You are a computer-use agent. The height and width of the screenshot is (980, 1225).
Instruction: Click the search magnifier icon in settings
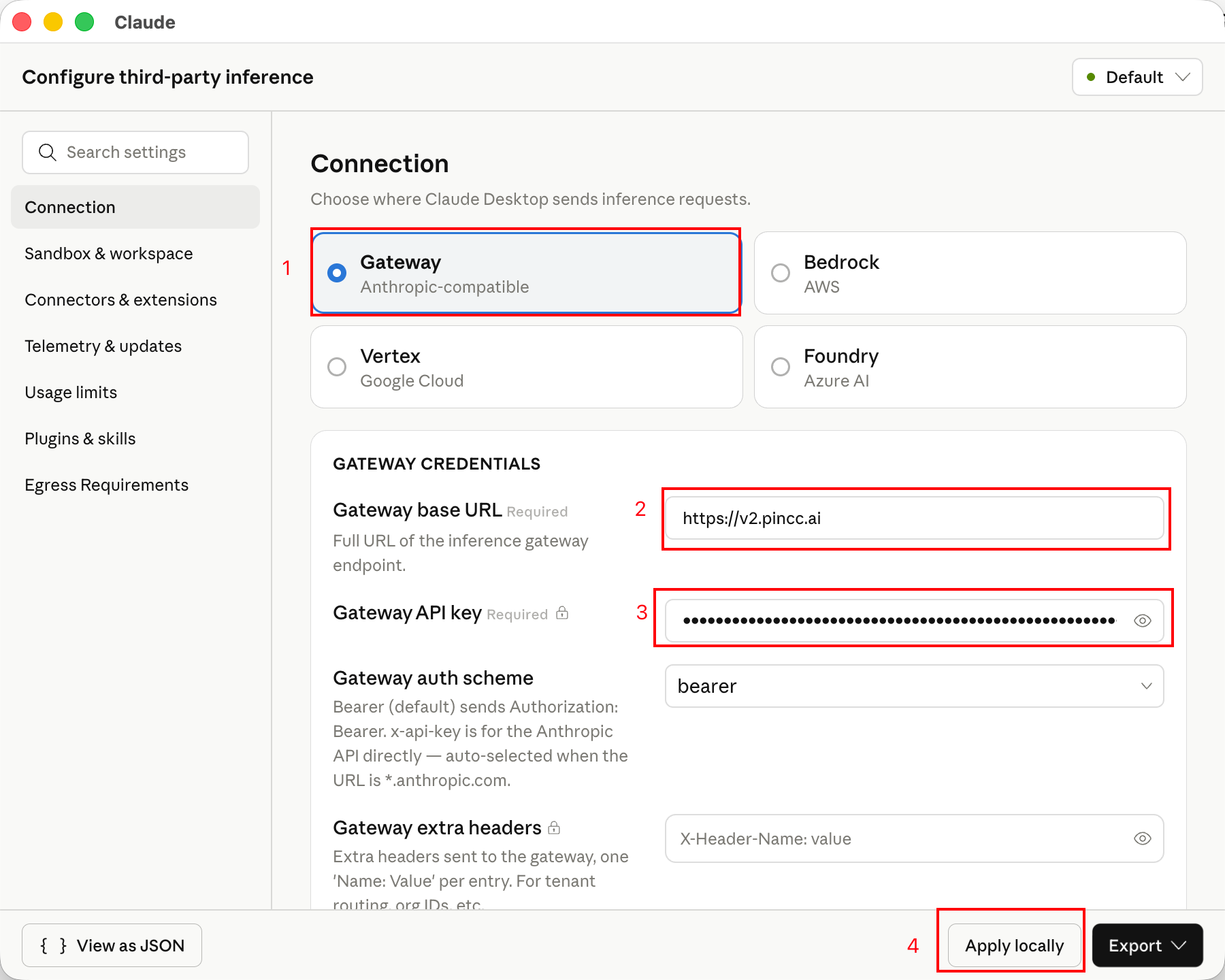pyautogui.click(x=47, y=152)
